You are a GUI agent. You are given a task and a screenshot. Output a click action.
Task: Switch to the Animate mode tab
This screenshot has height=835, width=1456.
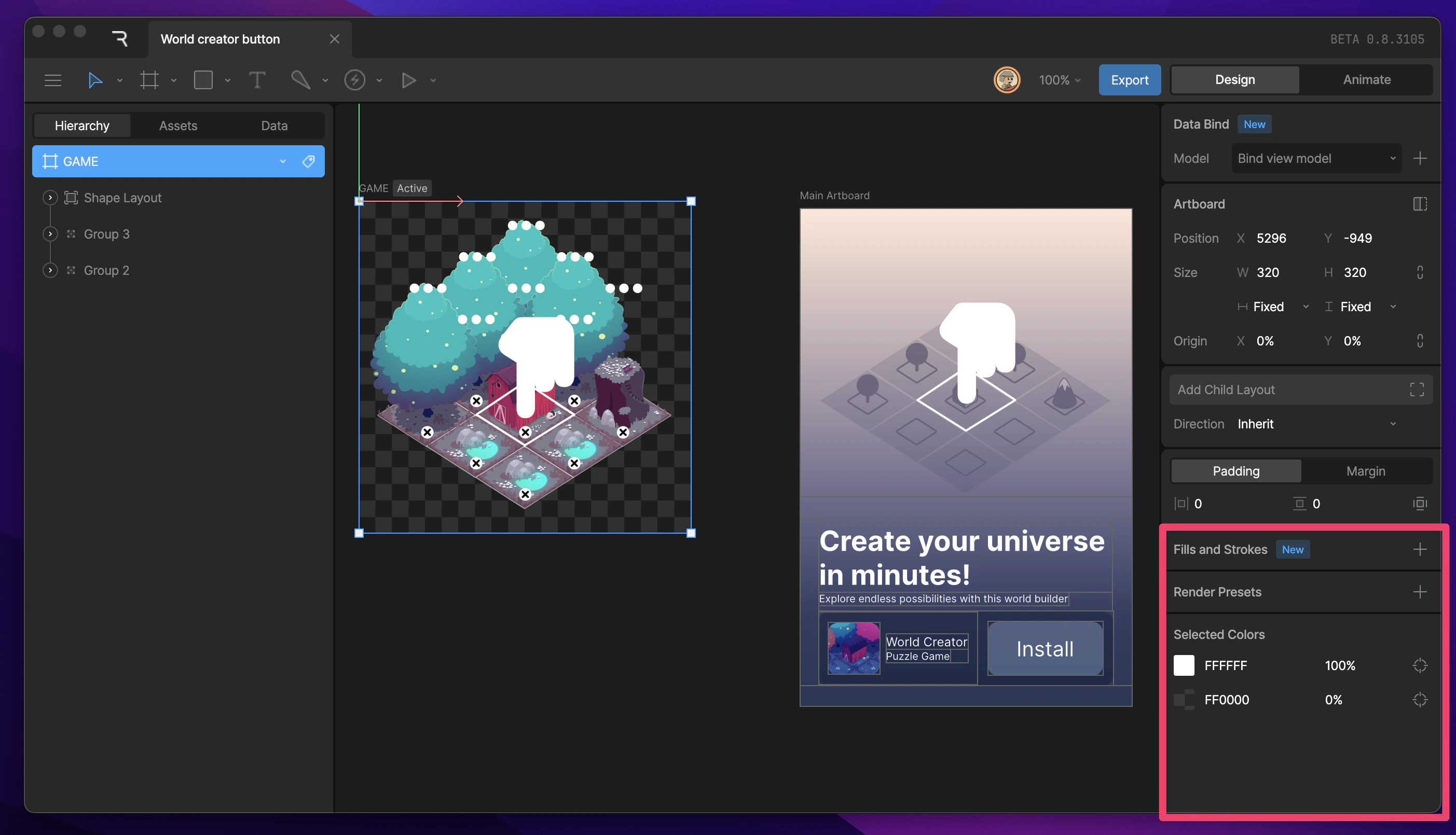pos(1366,80)
